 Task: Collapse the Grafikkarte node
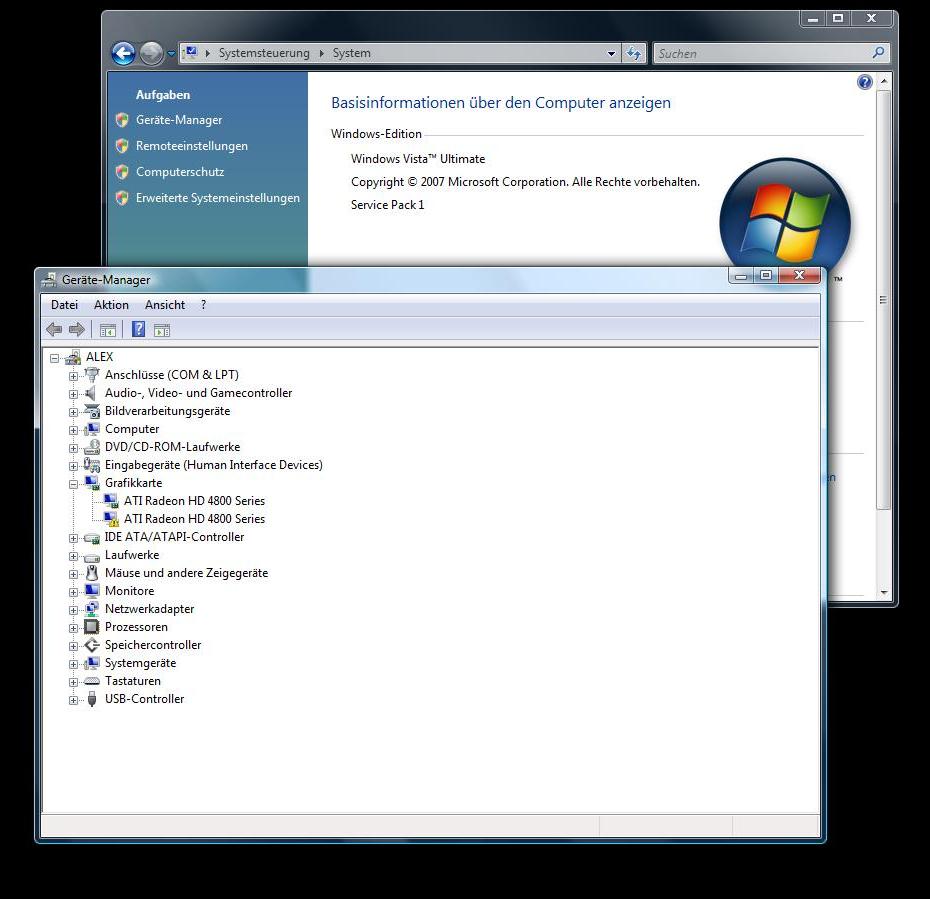[74, 484]
